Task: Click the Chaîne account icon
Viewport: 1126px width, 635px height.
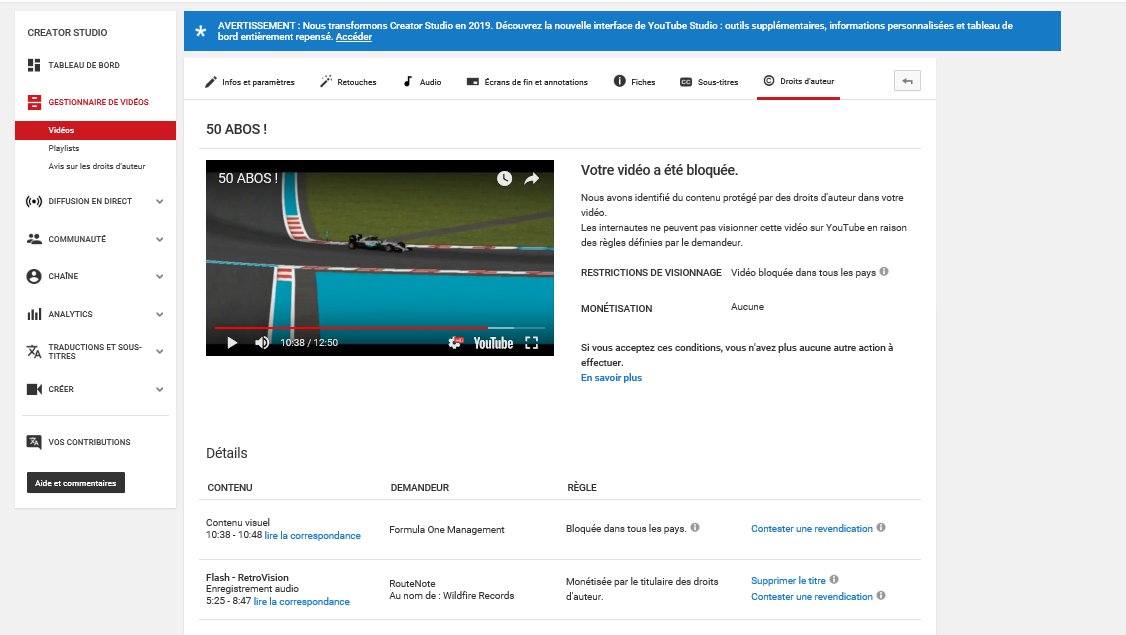Action: 34,277
